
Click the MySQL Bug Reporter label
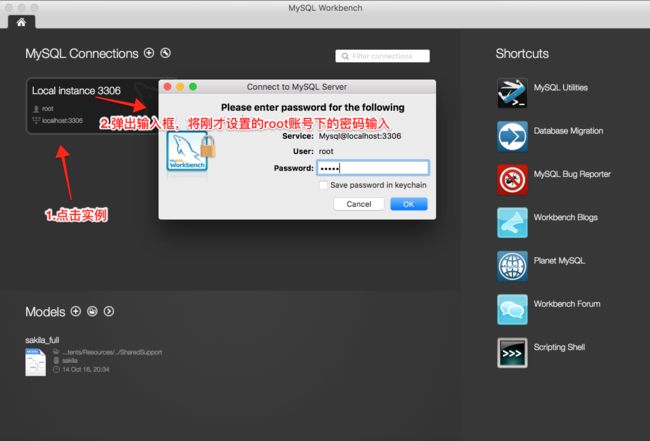tap(572, 174)
